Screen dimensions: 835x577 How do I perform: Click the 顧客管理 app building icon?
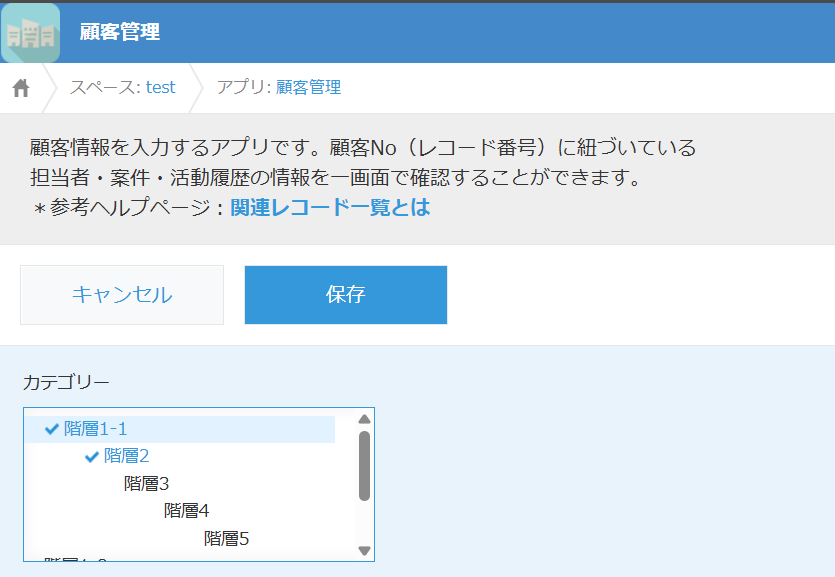click(x=30, y=33)
